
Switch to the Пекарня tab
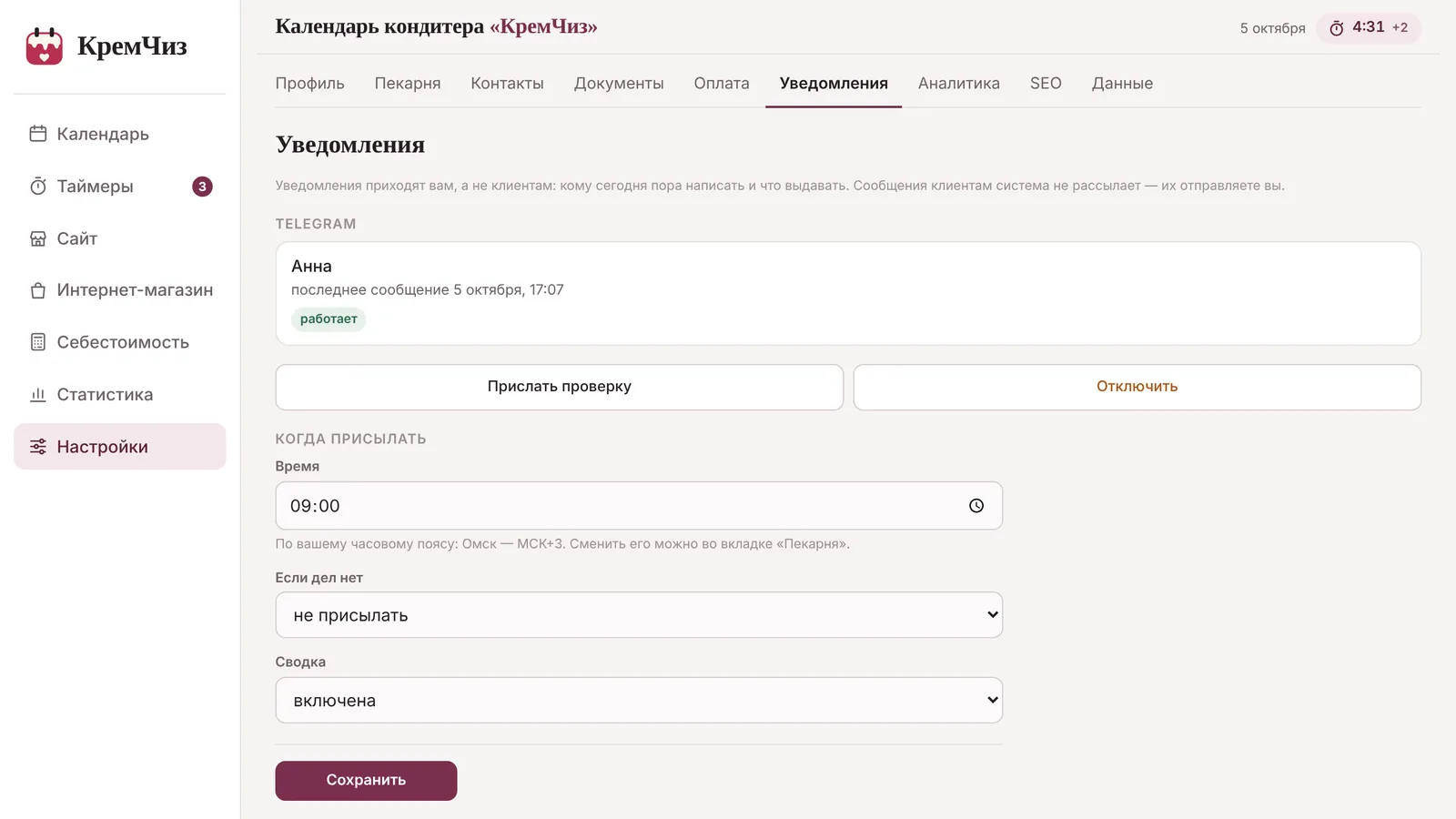408,83
